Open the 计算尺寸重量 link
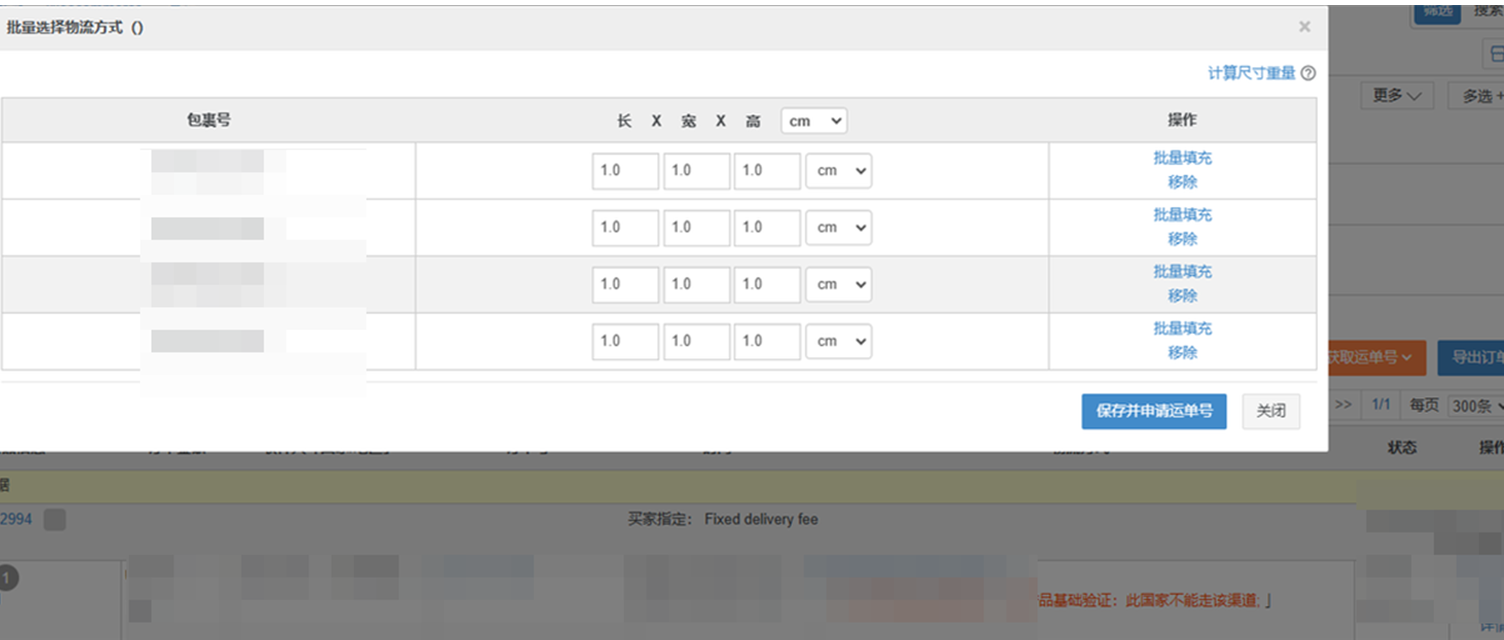Image resolution: width=1504 pixels, height=640 pixels. click(1251, 73)
